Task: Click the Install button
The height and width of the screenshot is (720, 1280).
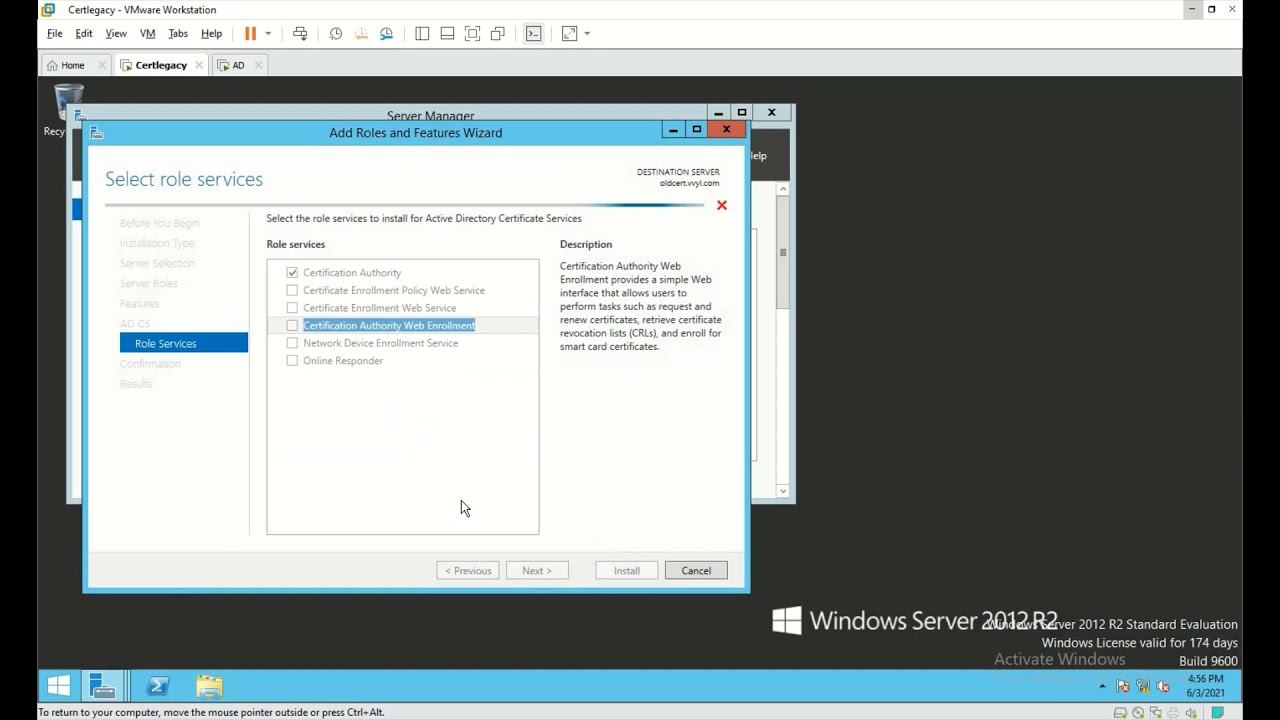Action: coord(627,571)
